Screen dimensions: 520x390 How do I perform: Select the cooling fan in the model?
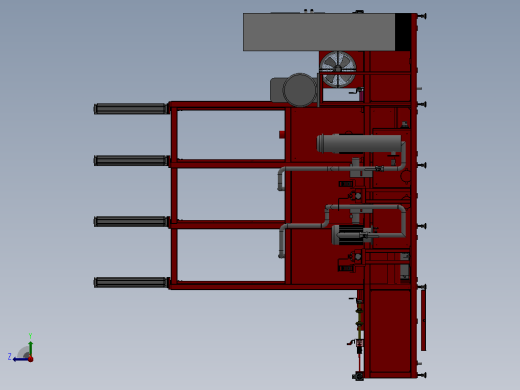[x=338, y=69]
